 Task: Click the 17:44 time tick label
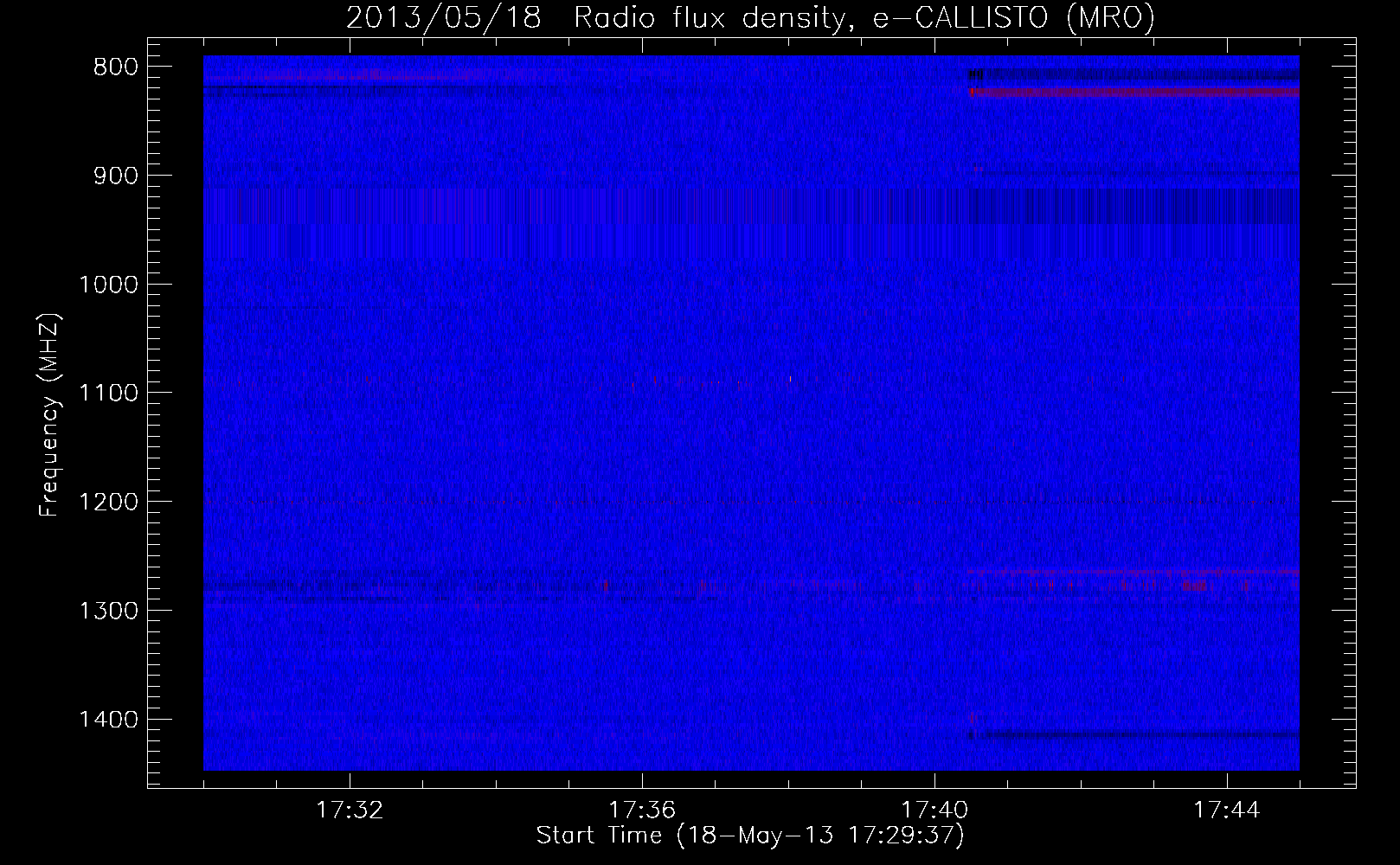(1227, 811)
